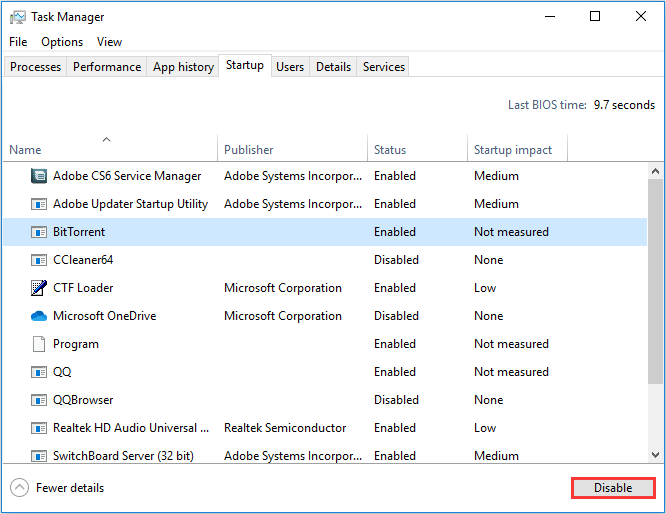Click Fewer details label
The width and height of the screenshot is (666, 514).
coord(70,488)
